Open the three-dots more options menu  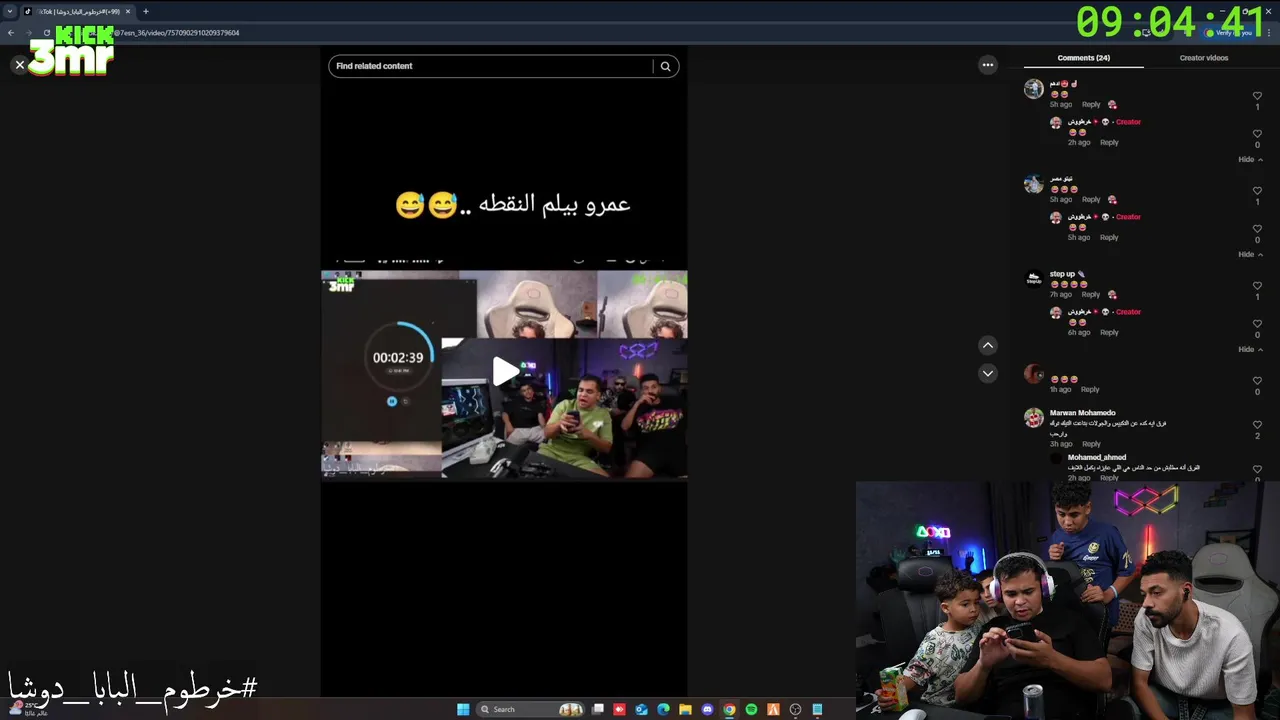pyautogui.click(x=988, y=65)
